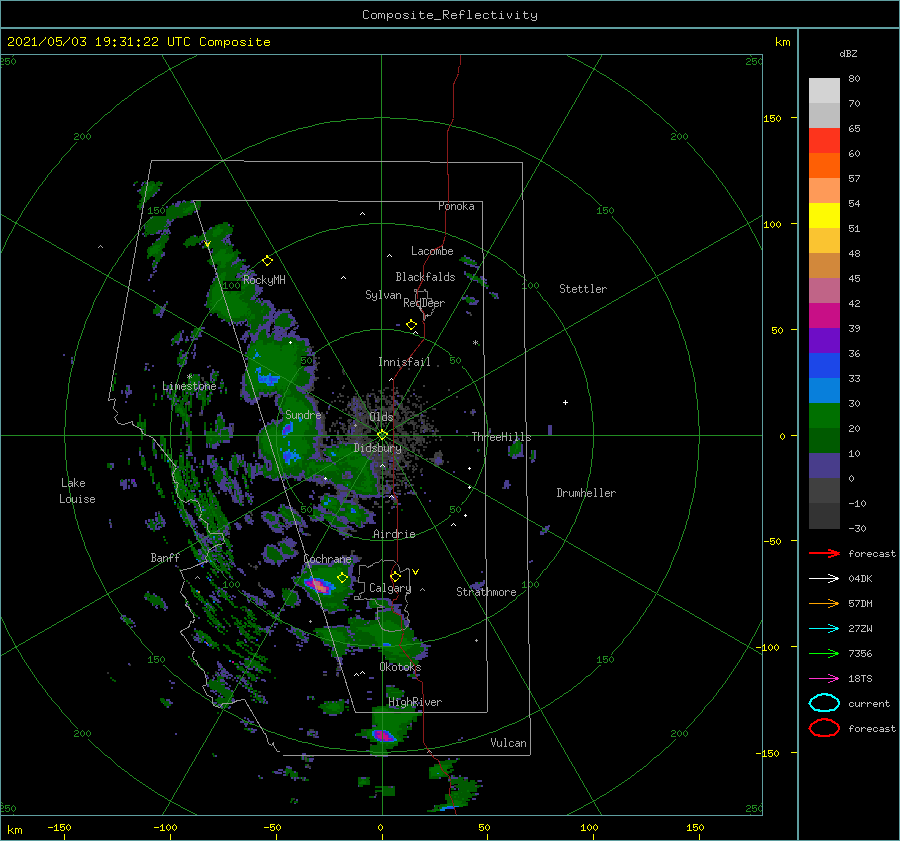
Task: Click the Composite_Reflectivity title
Action: tap(450, 15)
